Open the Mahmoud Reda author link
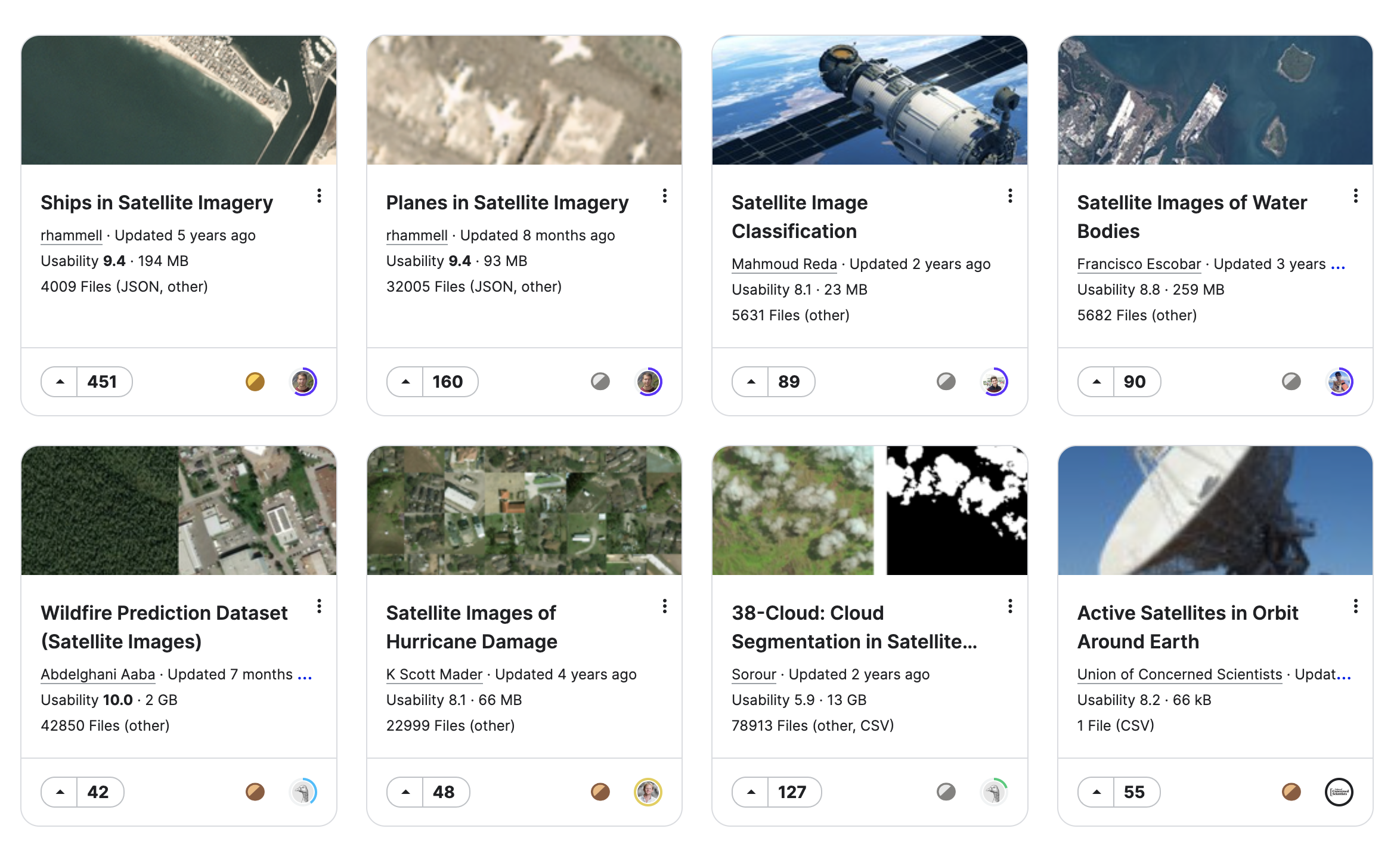 (x=785, y=264)
